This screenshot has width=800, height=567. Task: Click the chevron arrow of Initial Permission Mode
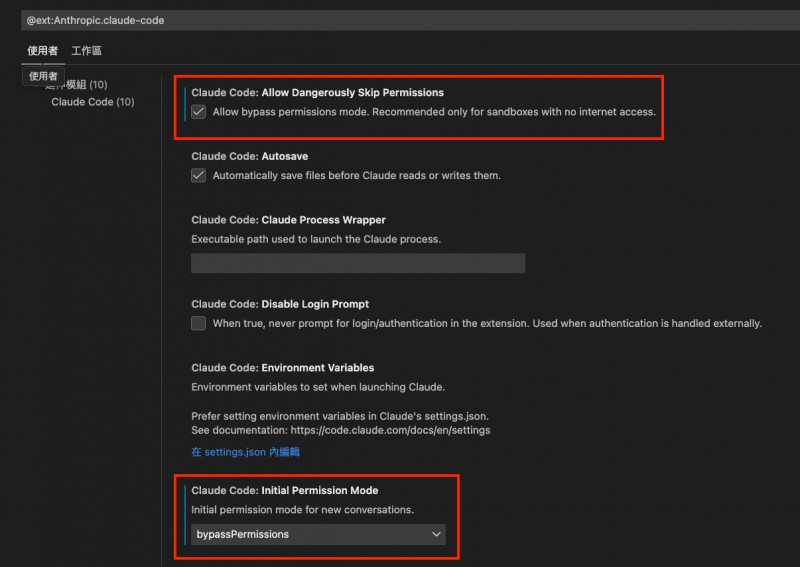click(x=436, y=535)
